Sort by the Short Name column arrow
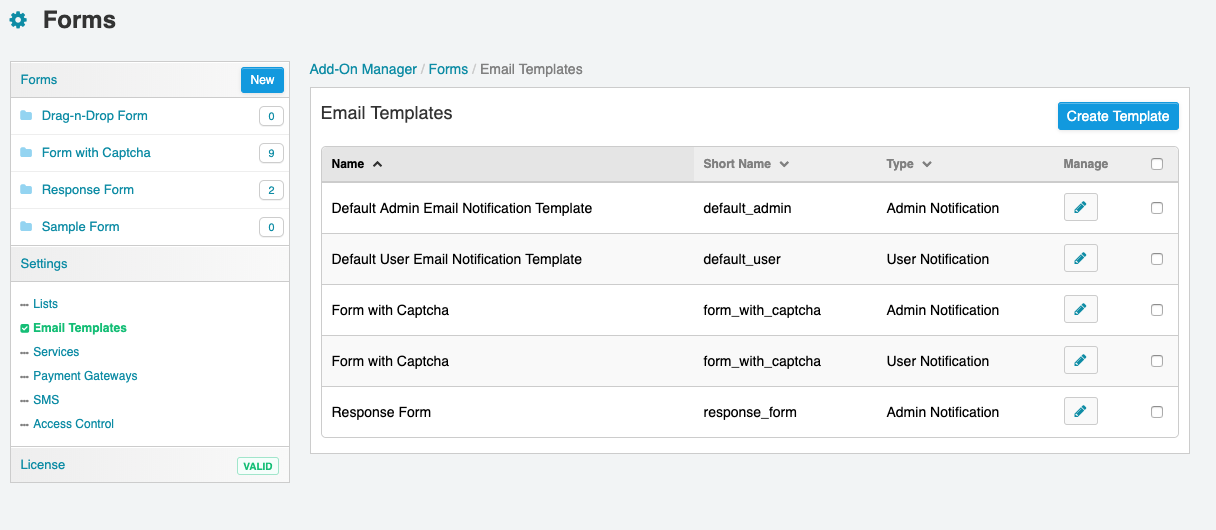Image resolution: width=1216 pixels, height=530 pixels. [784, 164]
